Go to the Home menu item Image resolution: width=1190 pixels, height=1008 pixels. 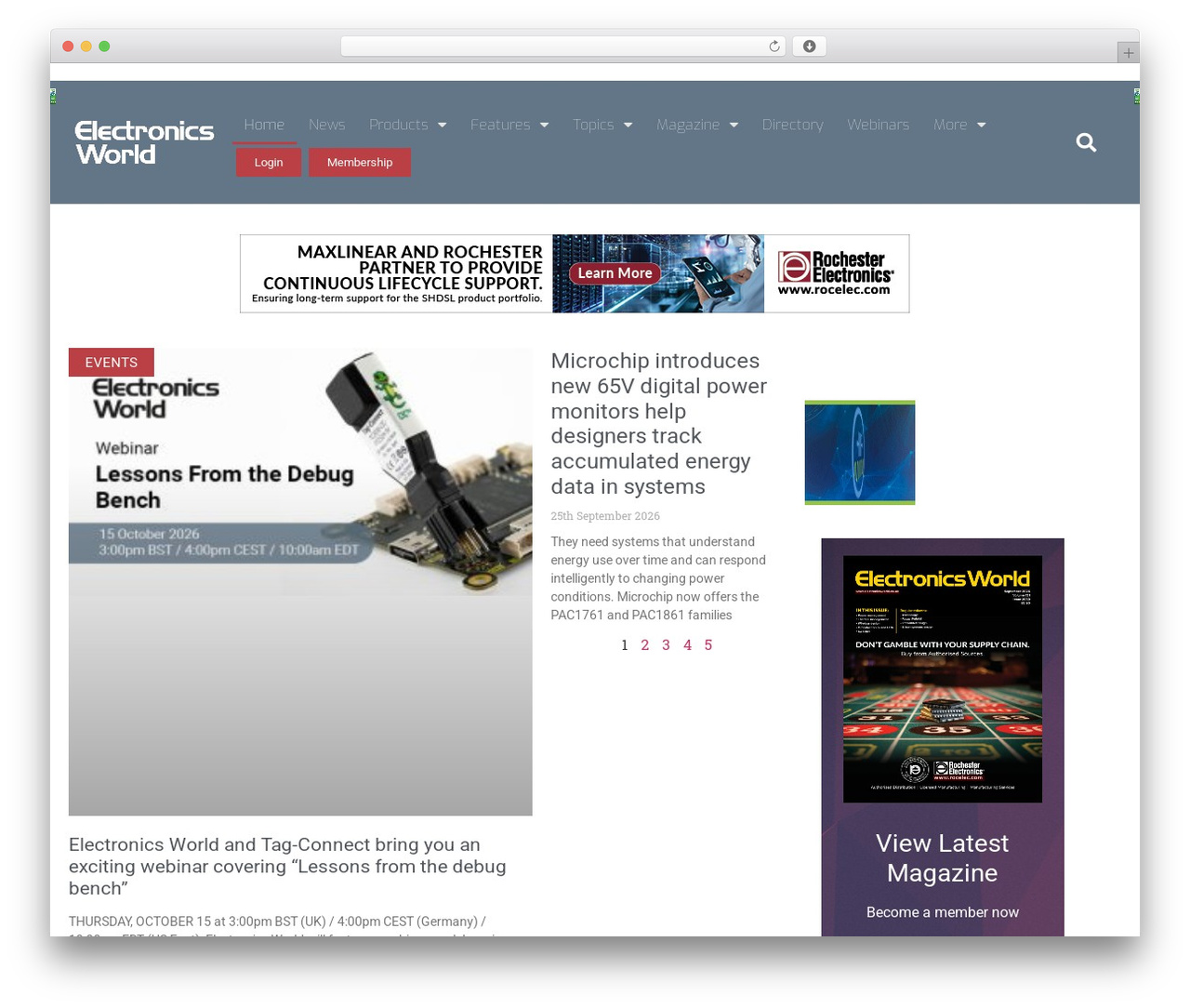click(264, 125)
